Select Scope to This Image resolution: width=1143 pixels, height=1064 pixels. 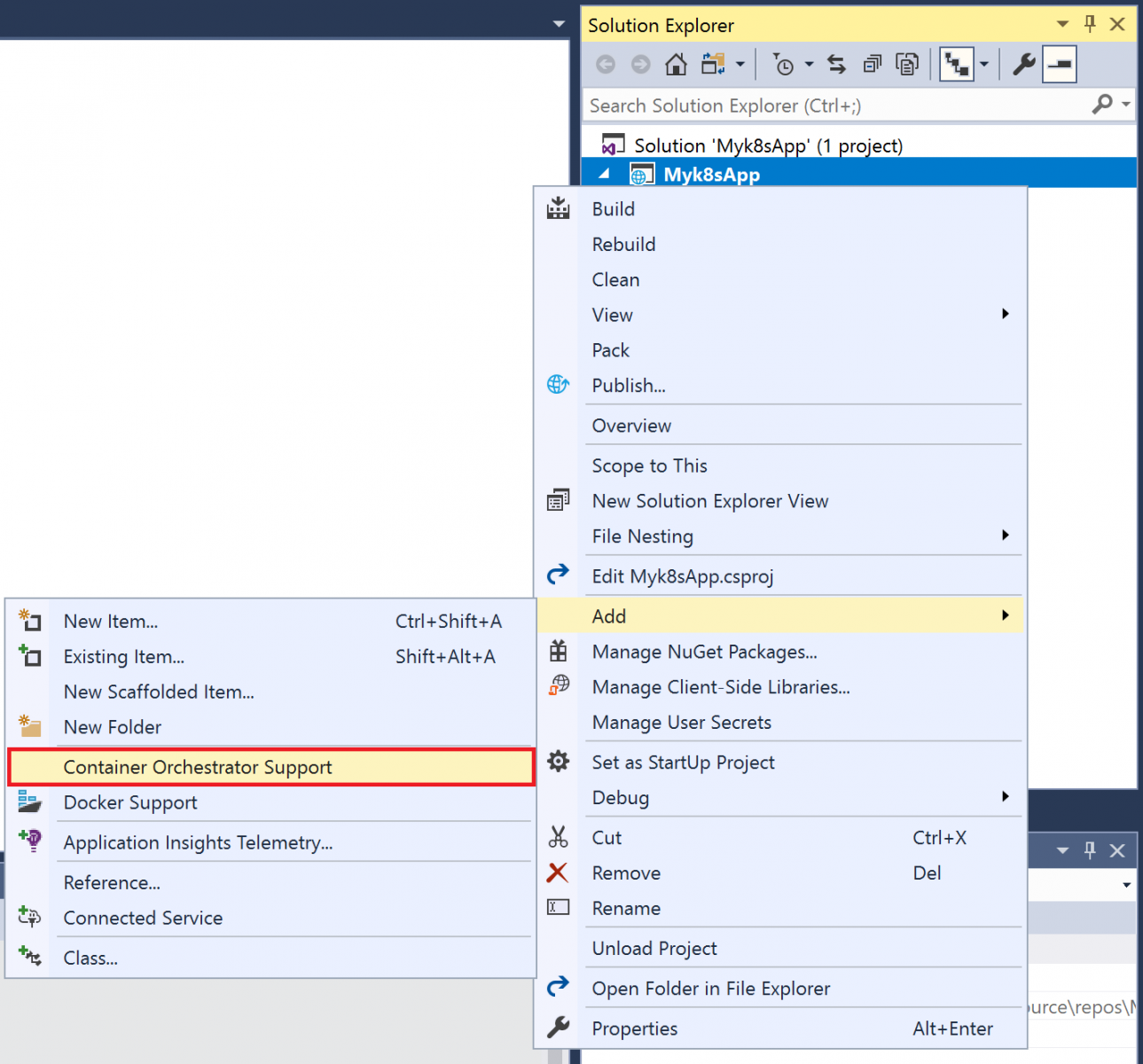pyautogui.click(x=649, y=465)
